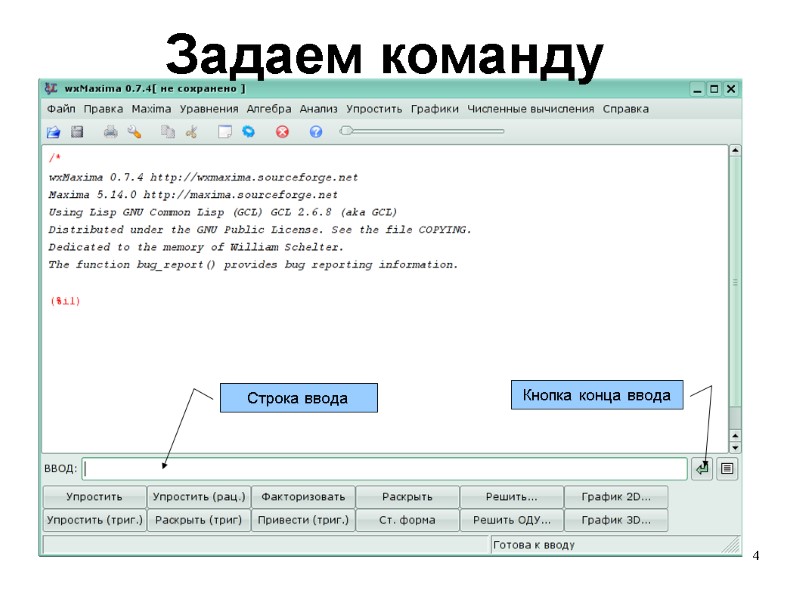Click the (%i1) input prompt

coord(65,301)
